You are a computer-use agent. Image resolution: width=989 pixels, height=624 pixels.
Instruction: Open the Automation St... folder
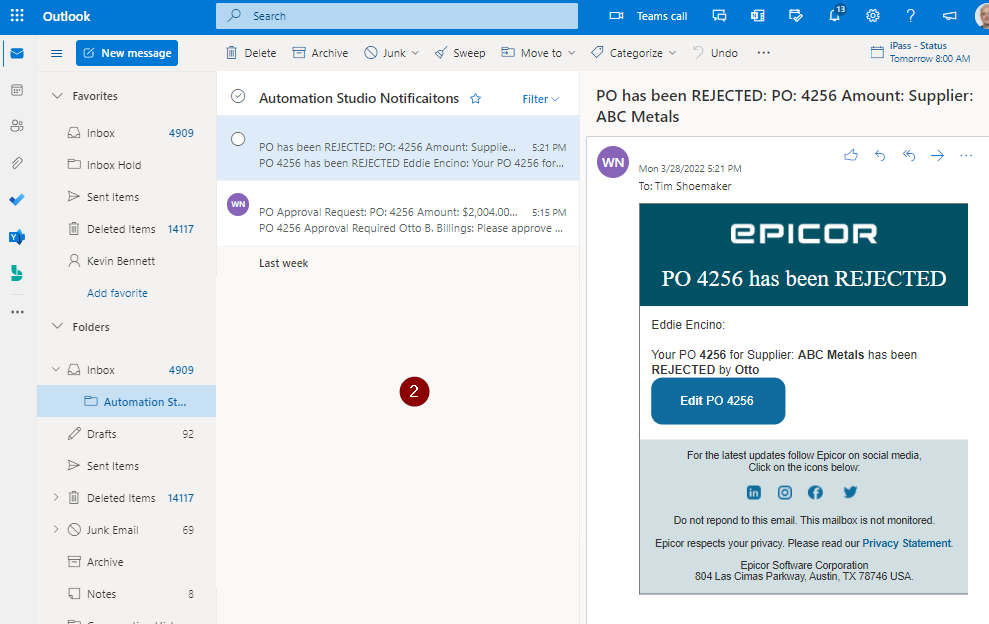127,401
